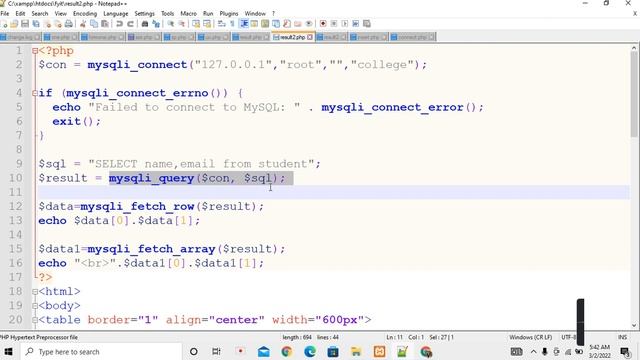This screenshot has width=640, height=360.
Task: Collapse the html tag fold at line 18
Action: (35, 292)
